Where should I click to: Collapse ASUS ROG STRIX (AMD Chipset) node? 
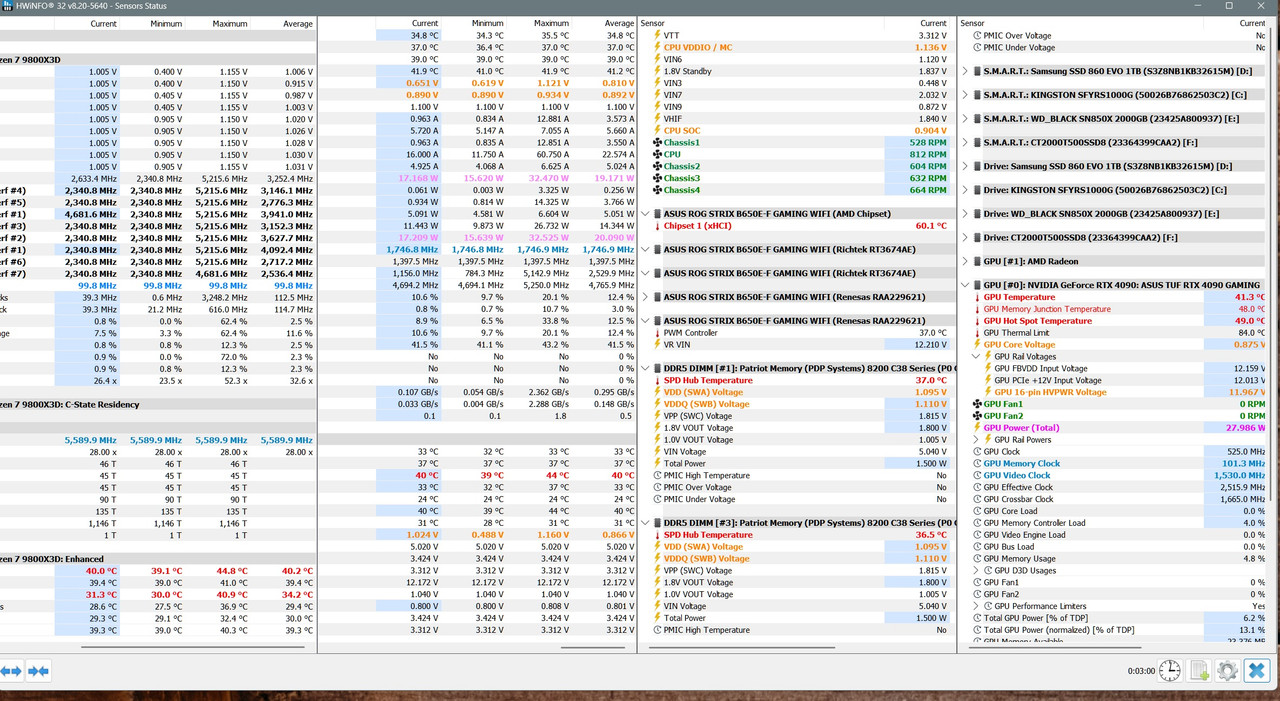point(645,214)
